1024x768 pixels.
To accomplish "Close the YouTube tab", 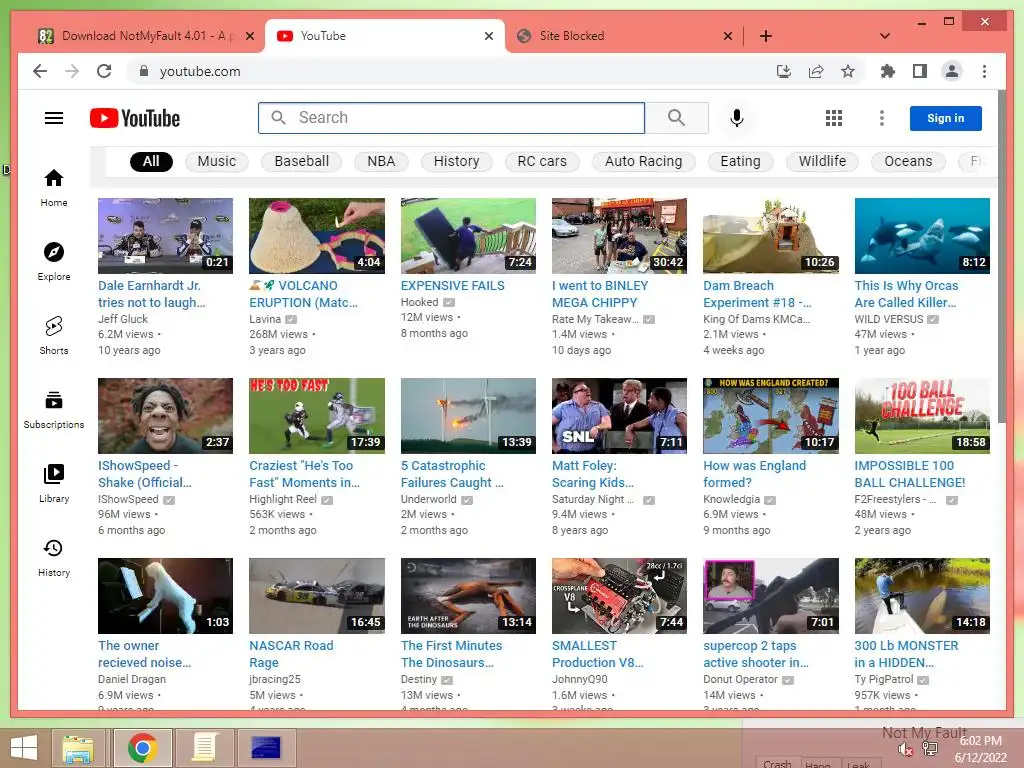I will [x=488, y=36].
